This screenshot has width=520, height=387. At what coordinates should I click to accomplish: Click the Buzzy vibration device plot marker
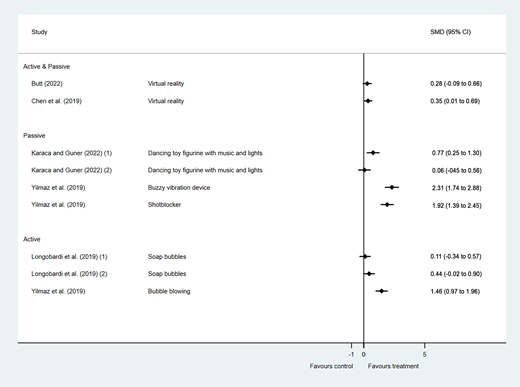[392, 187]
